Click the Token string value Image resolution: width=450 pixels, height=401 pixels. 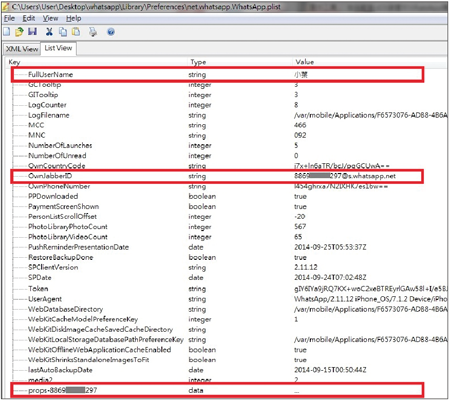371,289
